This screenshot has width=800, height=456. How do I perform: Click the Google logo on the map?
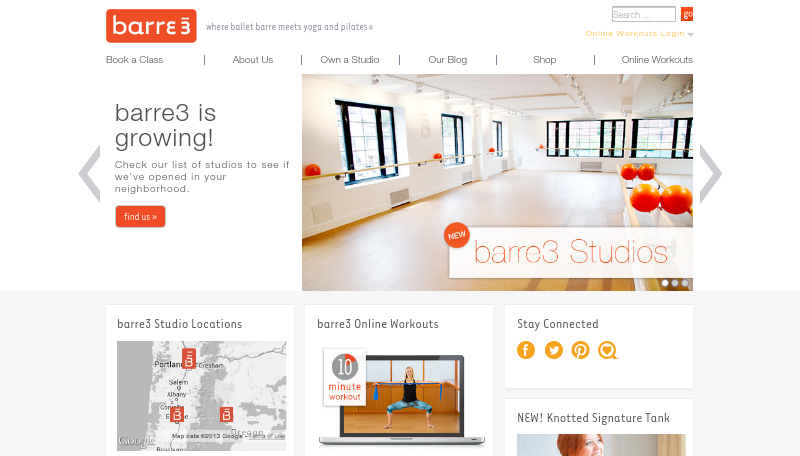click(136, 440)
